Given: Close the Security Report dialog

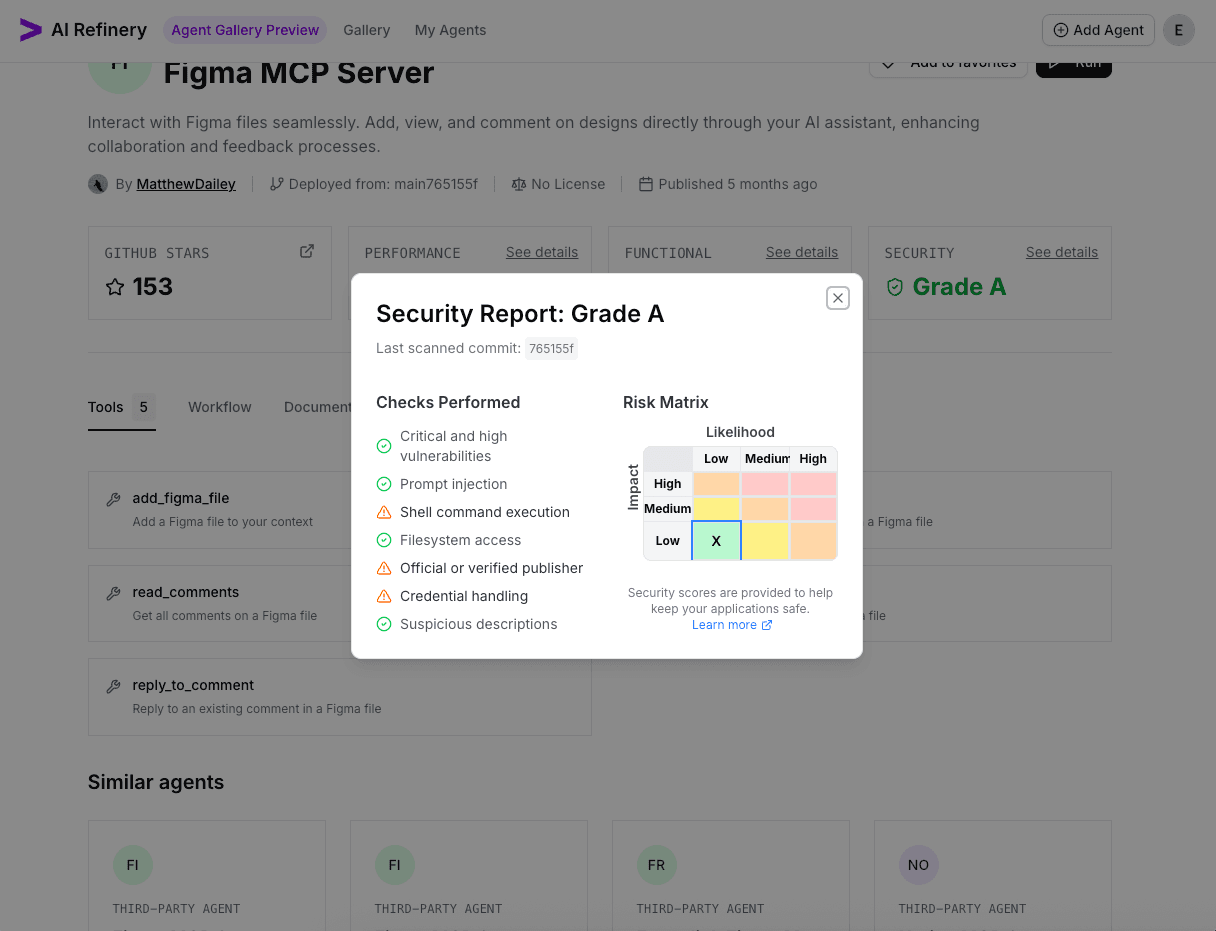Looking at the screenshot, I should pyautogui.click(x=838, y=298).
